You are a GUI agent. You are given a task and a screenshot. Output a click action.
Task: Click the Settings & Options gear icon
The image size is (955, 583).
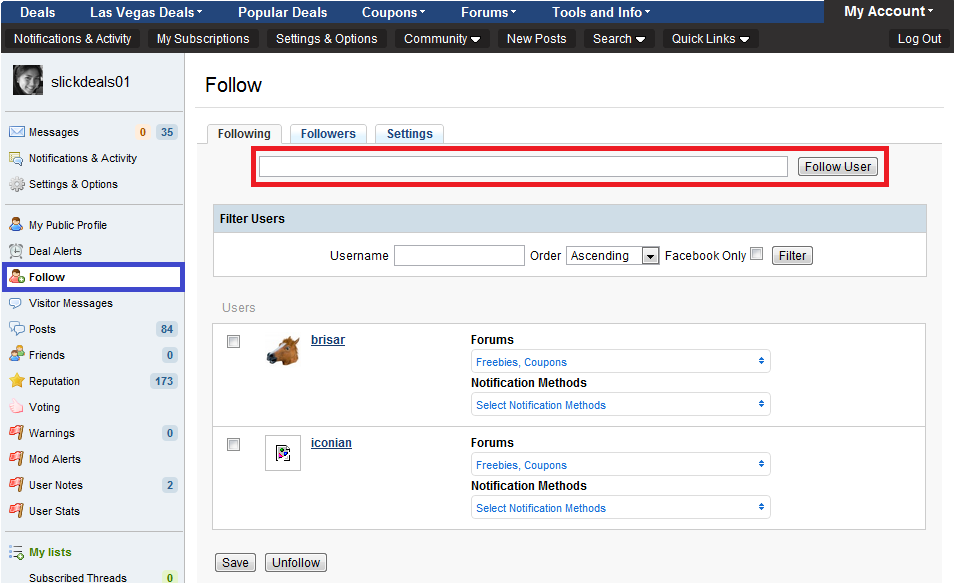pos(17,184)
